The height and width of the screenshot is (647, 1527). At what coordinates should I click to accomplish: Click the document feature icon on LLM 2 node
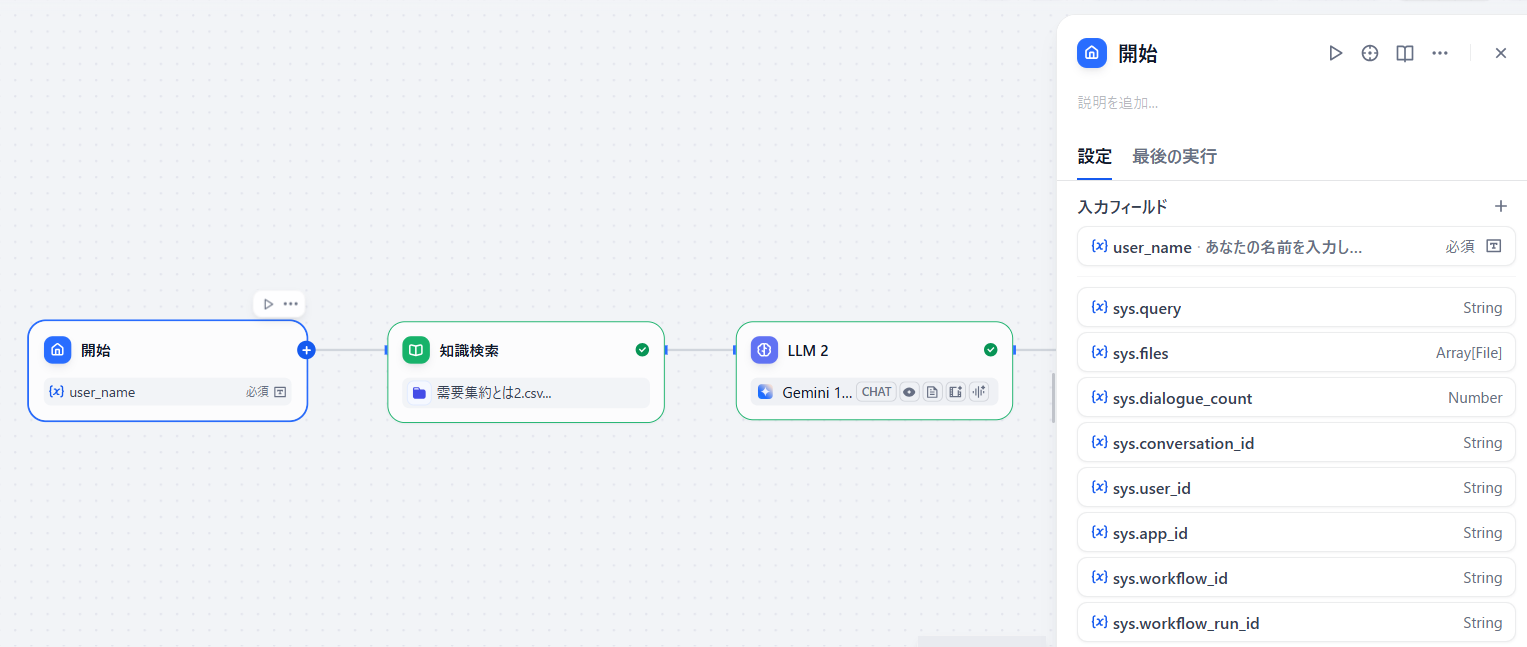click(x=932, y=392)
